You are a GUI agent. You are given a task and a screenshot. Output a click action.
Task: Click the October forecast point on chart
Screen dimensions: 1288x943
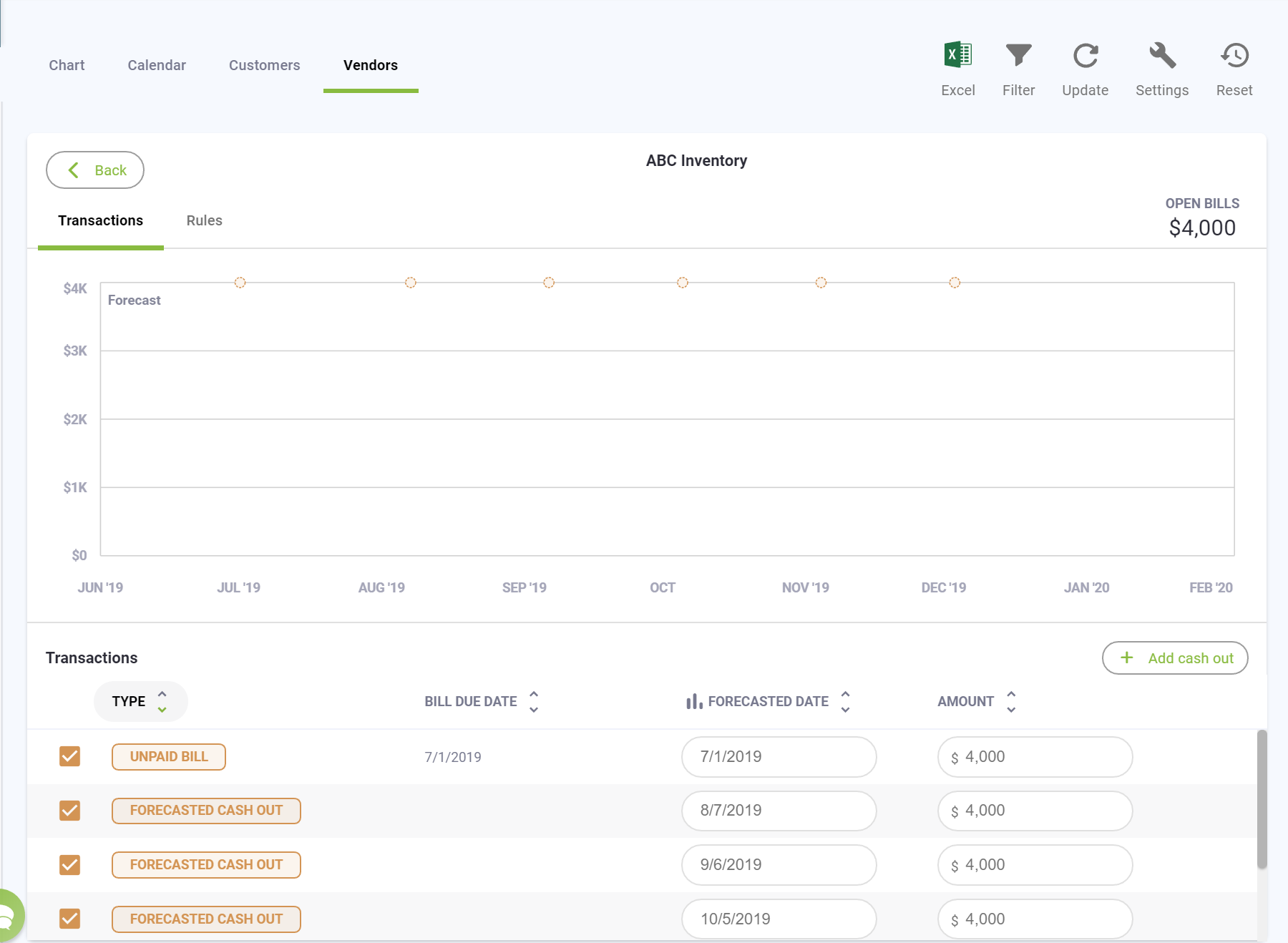click(x=683, y=283)
